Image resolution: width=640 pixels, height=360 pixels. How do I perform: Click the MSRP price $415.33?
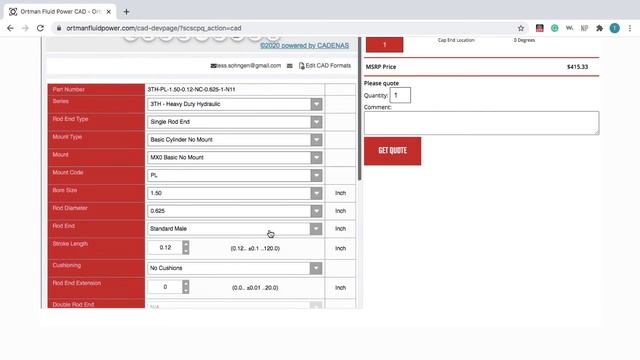pos(577,67)
